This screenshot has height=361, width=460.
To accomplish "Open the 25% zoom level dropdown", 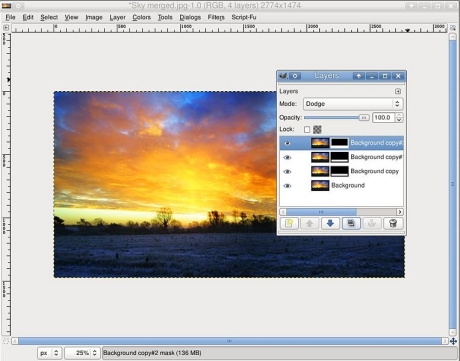I will click(82, 353).
